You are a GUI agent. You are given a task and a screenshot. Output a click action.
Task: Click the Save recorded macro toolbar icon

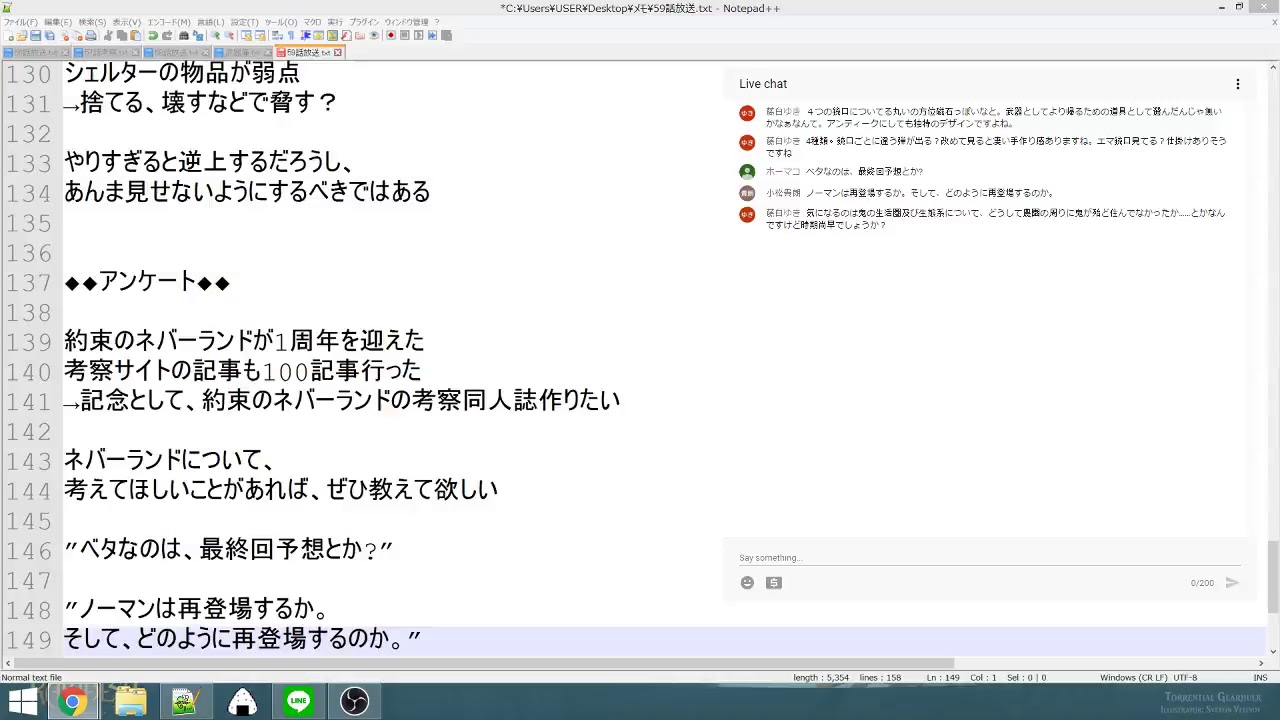(446, 36)
